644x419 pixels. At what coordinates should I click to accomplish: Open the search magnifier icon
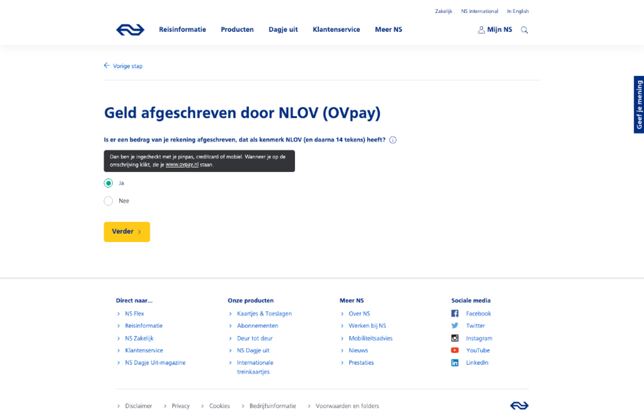coord(524,30)
